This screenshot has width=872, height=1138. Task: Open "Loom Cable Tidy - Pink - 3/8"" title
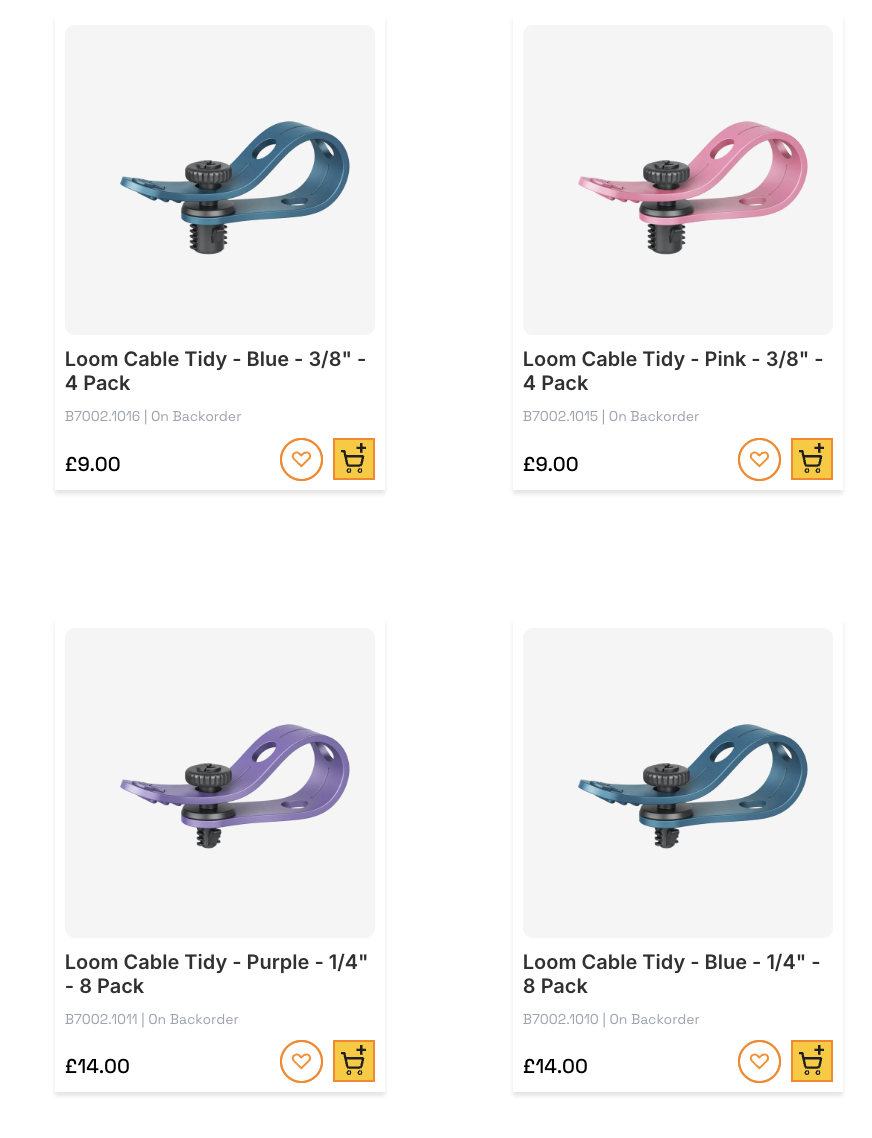click(673, 371)
